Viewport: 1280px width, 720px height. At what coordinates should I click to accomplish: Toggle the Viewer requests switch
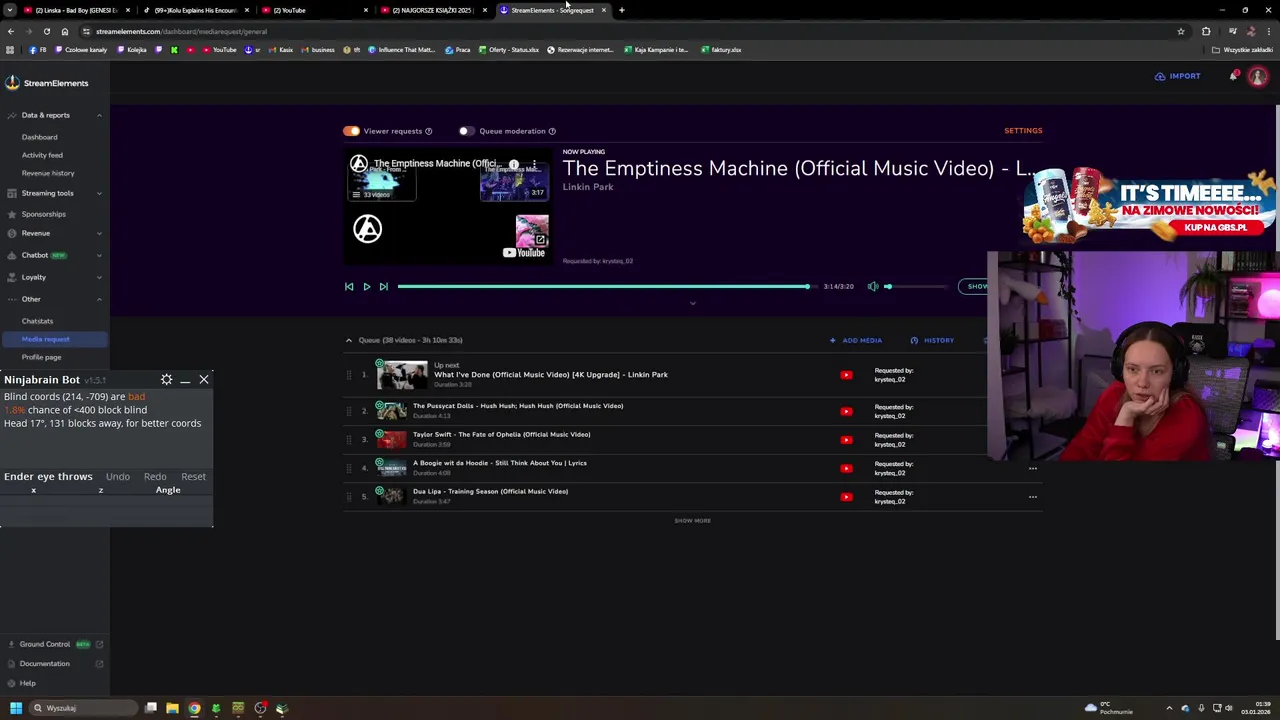[x=351, y=131]
